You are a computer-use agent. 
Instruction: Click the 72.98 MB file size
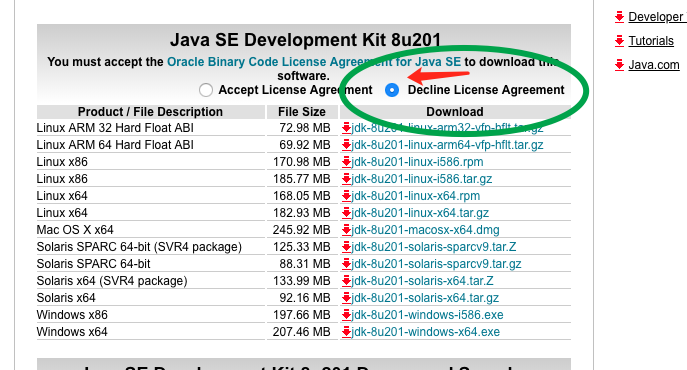pos(305,128)
